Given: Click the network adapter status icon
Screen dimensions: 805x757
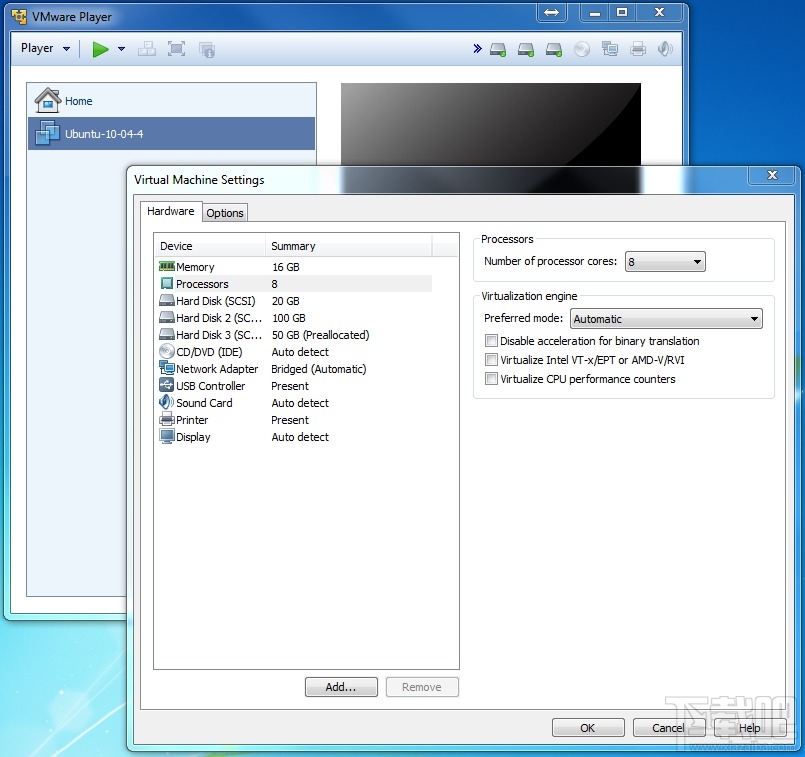Looking at the screenshot, I should click(610, 48).
